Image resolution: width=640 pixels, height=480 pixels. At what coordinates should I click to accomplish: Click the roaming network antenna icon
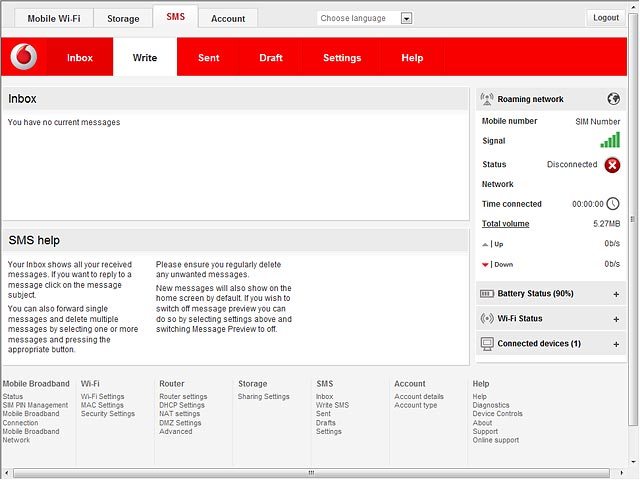(487, 99)
